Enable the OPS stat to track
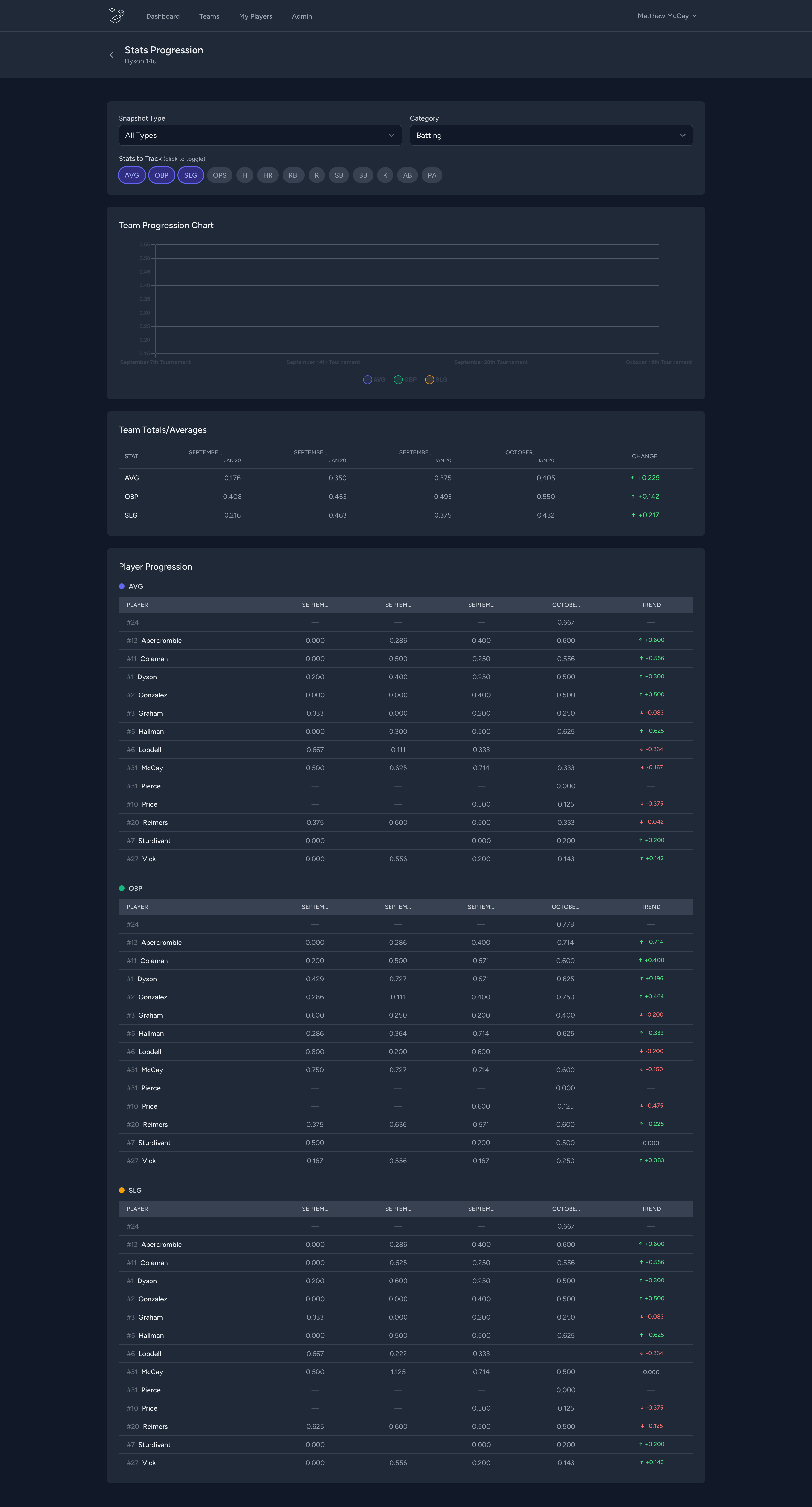Image resolution: width=812 pixels, height=1507 pixels. coord(219,175)
